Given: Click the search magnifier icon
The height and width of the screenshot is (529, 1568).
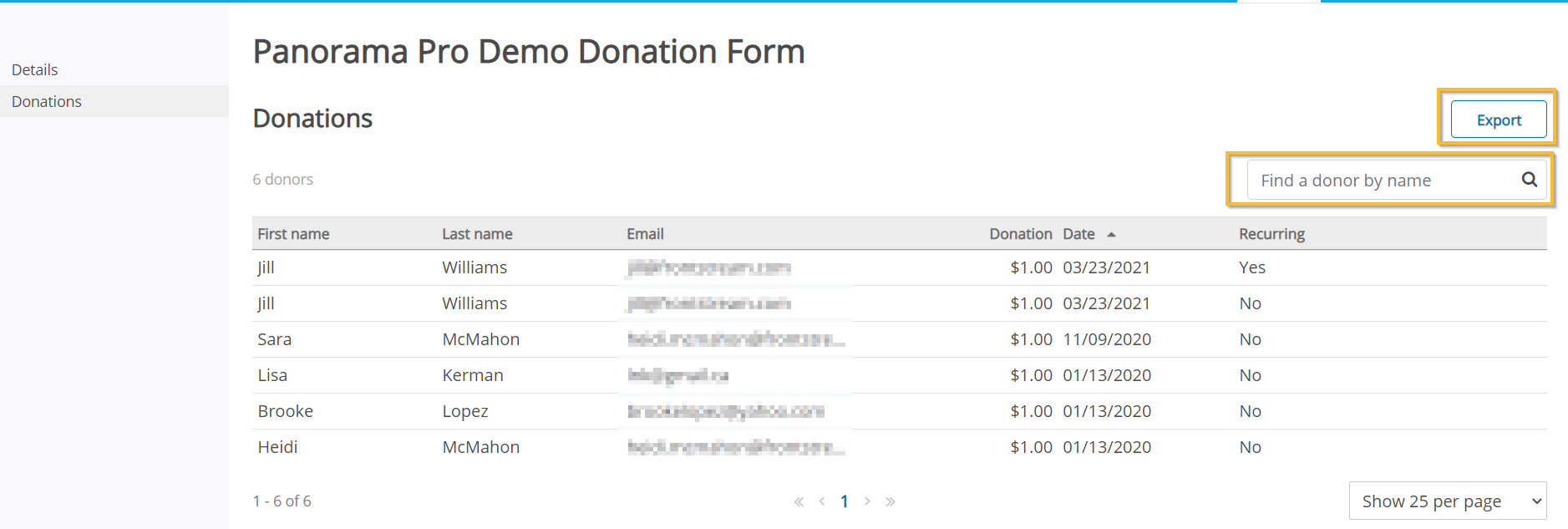Looking at the screenshot, I should pos(1529,179).
